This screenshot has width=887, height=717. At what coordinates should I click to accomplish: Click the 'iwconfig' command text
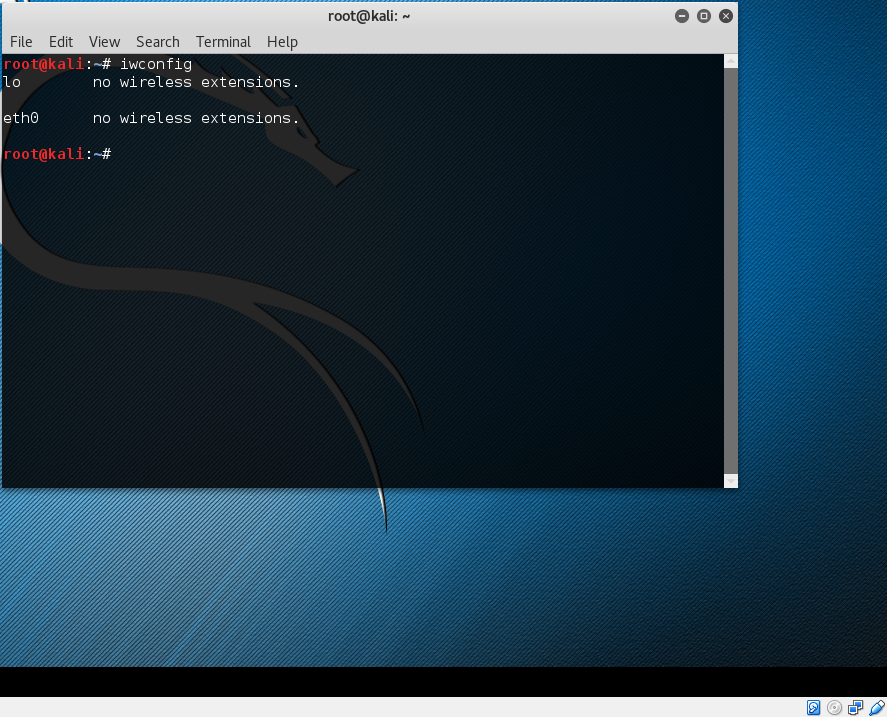pyautogui.click(x=156, y=65)
